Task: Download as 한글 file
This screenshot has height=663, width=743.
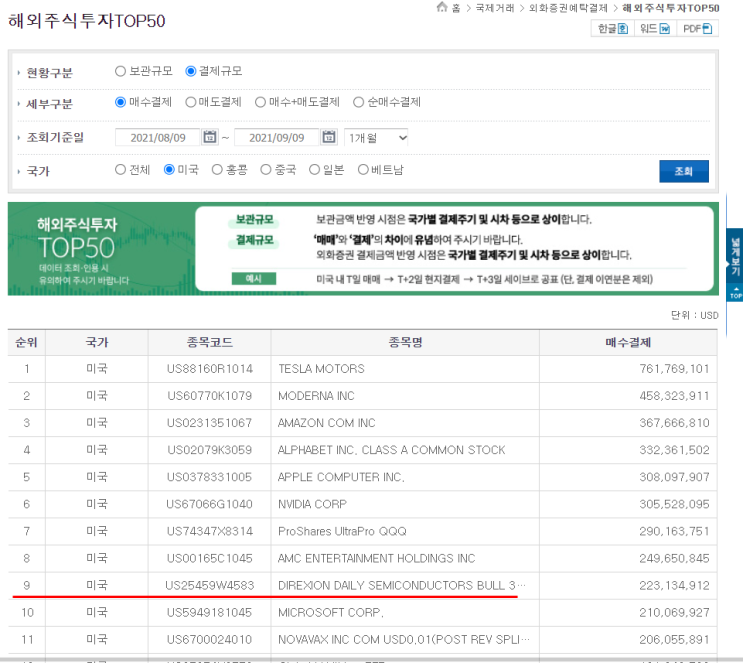Action: [x=613, y=29]
